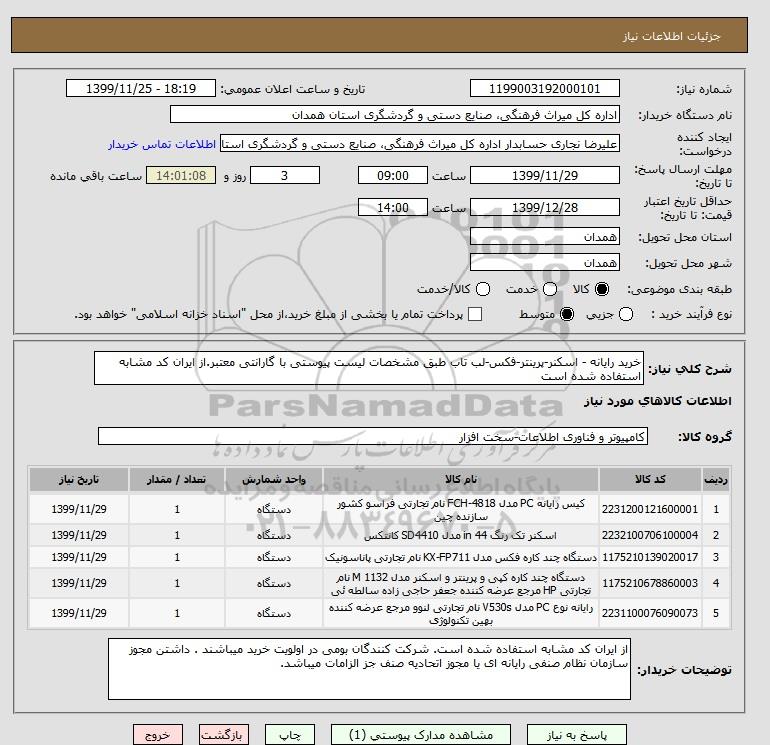Click the general need description text box
Viewport: 770px width, 745px height.
point(369,368)
